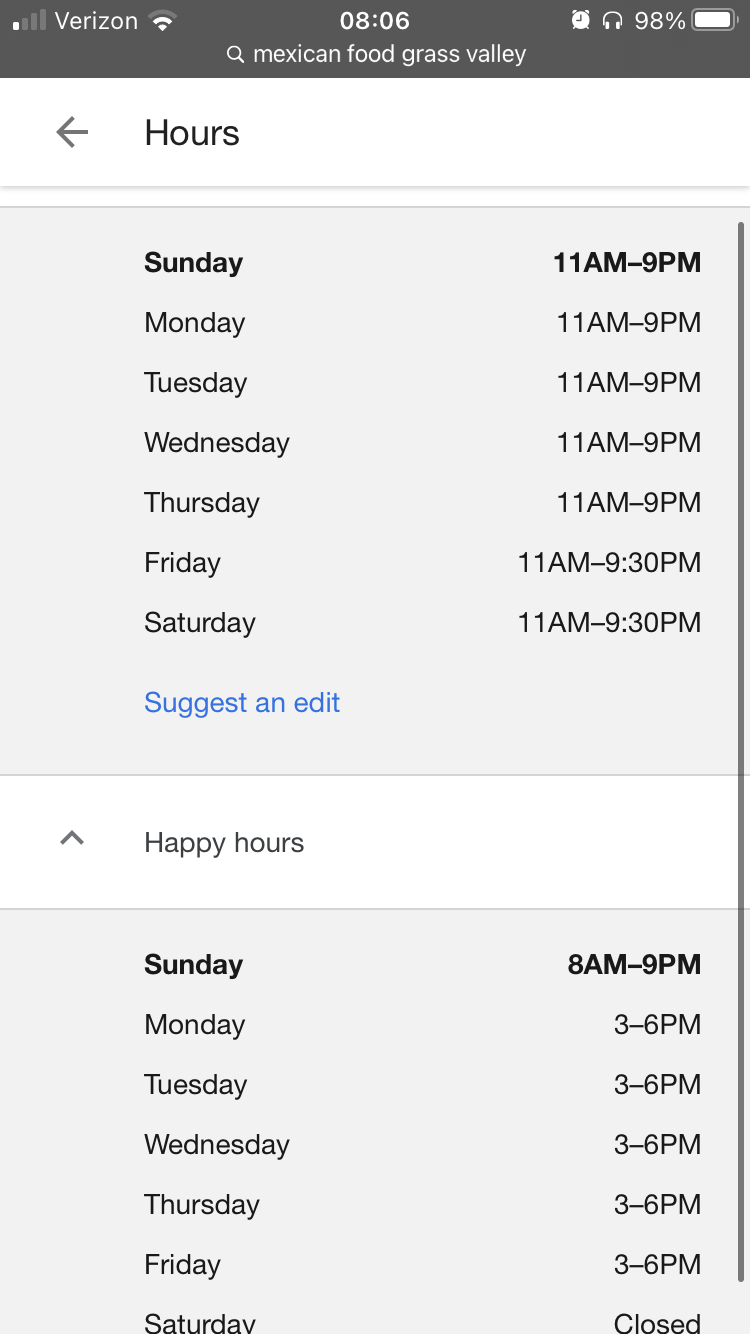This screenshot has height=1334, width=750.
Task: Select Friday 11AM–9:30PM hours row
Action: (422, 563)
